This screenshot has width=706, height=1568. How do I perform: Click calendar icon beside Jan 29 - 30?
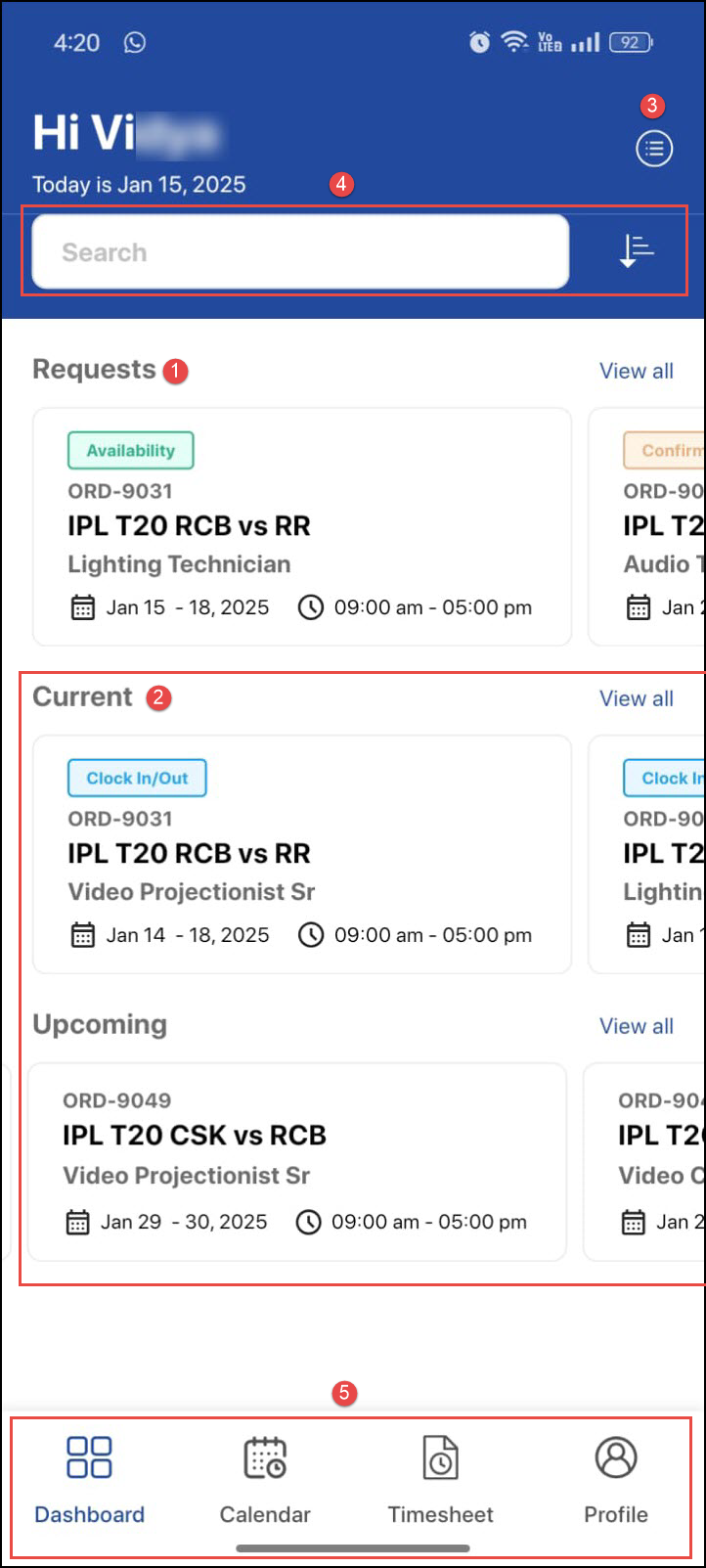[x=77, y=1223]
